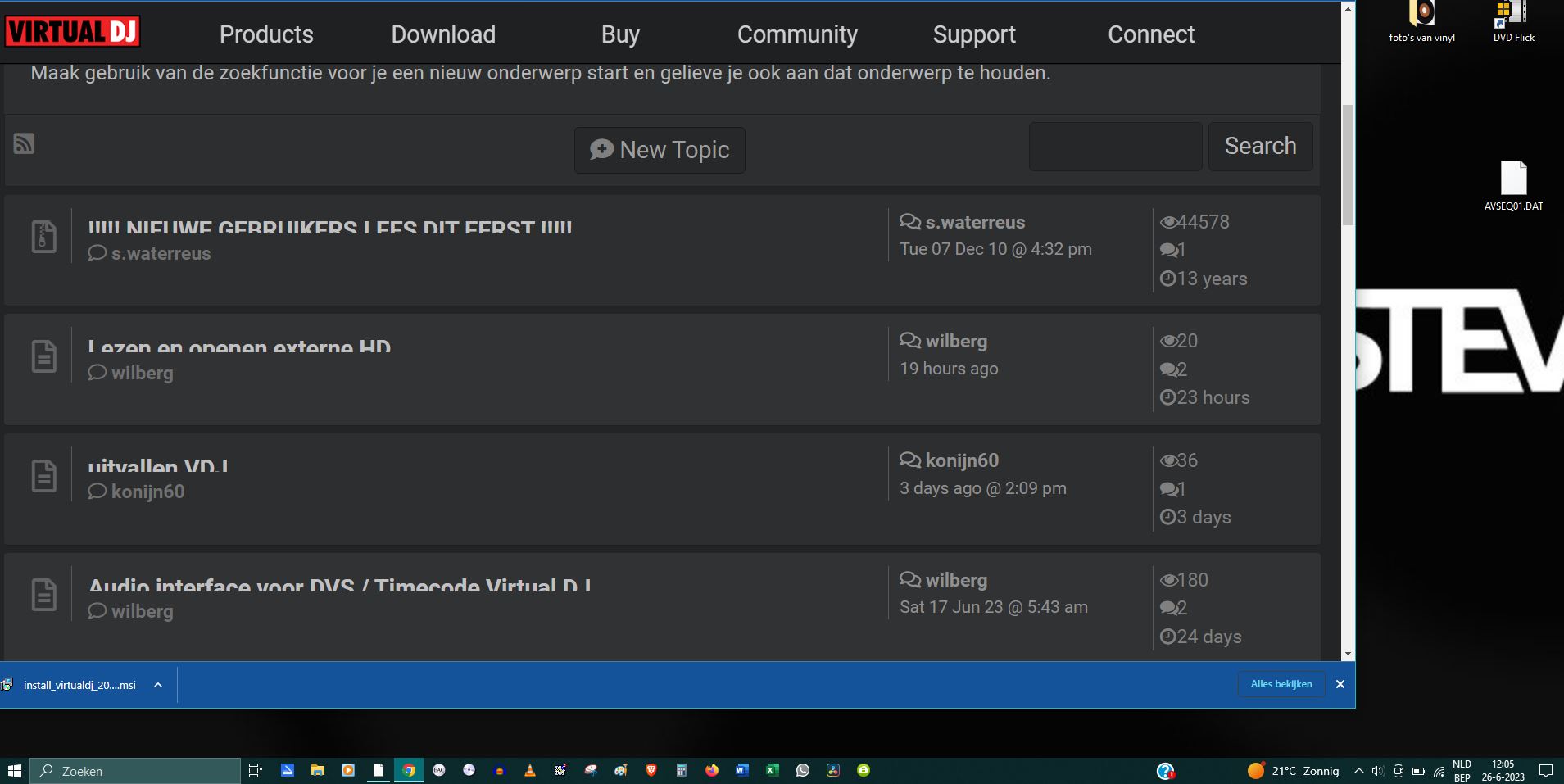Screen dimensions: 1564x784
Task: Click the forum Search button
Action: [x=1260, y=146]
